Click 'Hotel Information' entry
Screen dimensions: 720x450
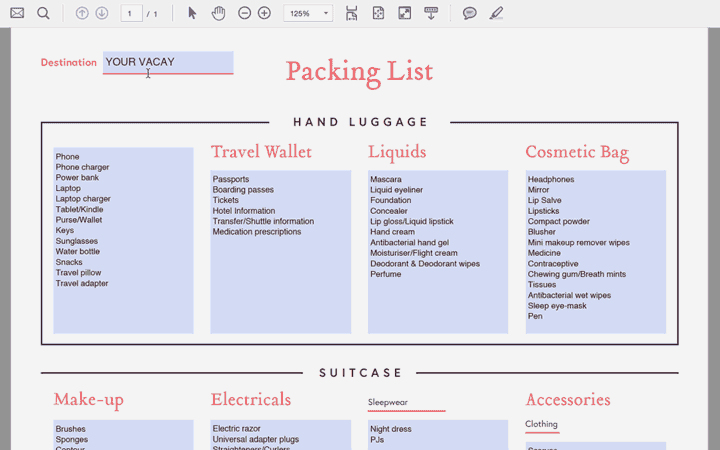(x=244, y=211)
